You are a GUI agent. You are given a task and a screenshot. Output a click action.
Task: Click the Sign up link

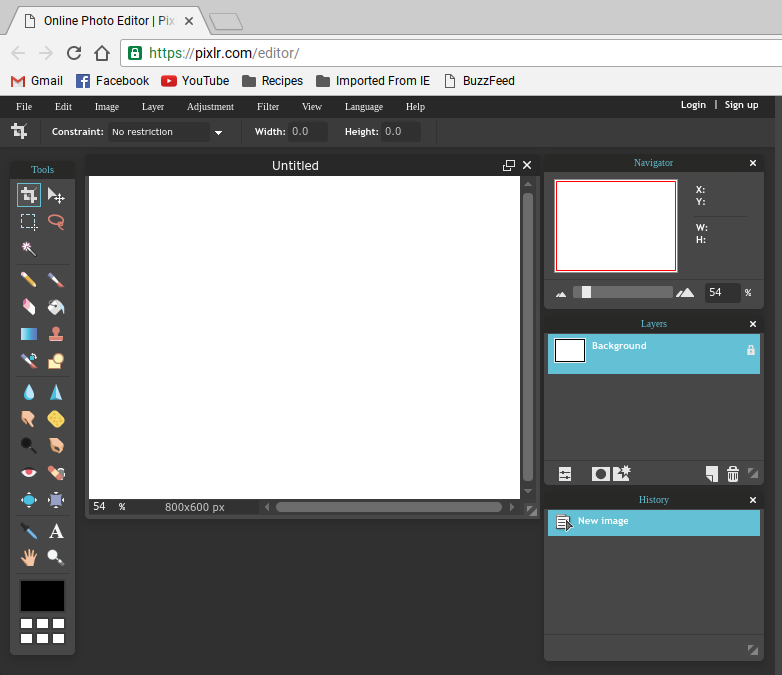(x=741, y=105)
